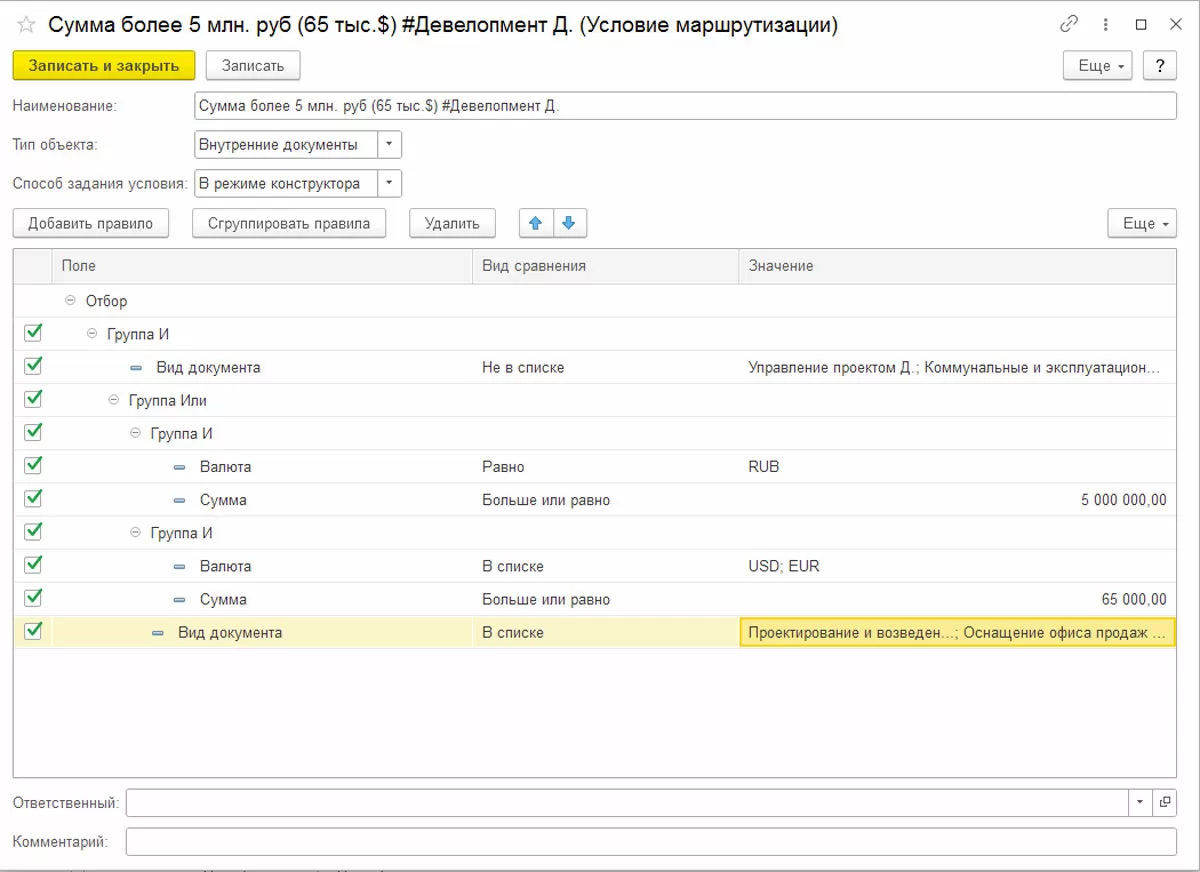Open the top Еще menu
This screenshot has width=1200, height=872.
coord(1097,66)
